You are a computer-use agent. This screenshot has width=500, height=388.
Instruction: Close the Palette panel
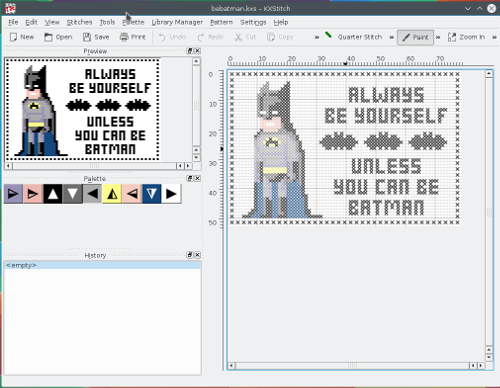(197, 178)
